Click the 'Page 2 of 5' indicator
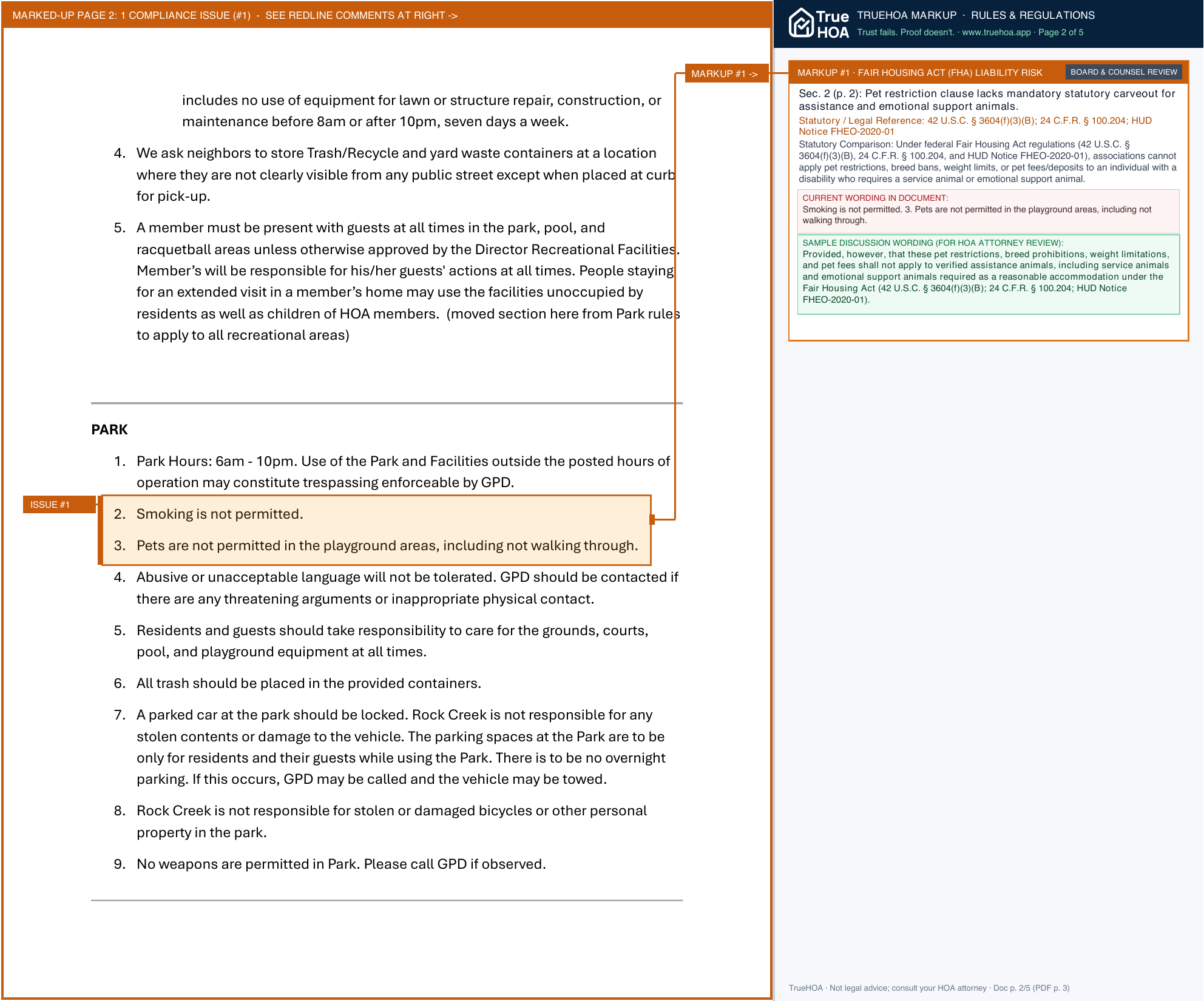 [x=1061, y=32]
